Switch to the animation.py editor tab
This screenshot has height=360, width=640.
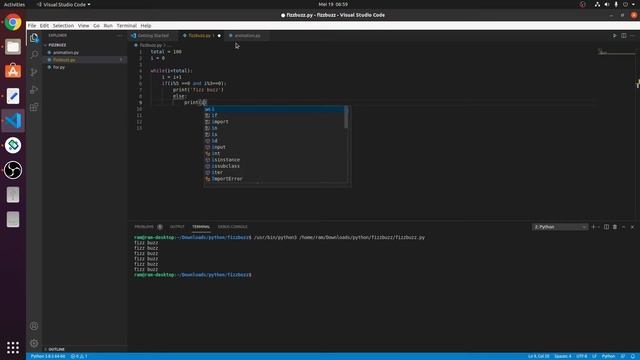point(247,36)
